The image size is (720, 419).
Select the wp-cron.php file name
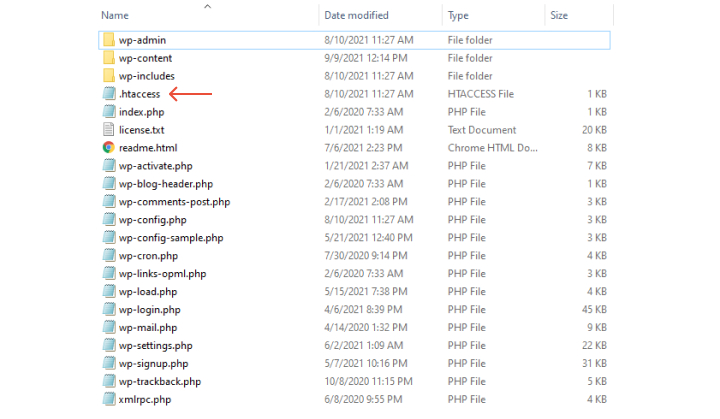pos(148,255)
